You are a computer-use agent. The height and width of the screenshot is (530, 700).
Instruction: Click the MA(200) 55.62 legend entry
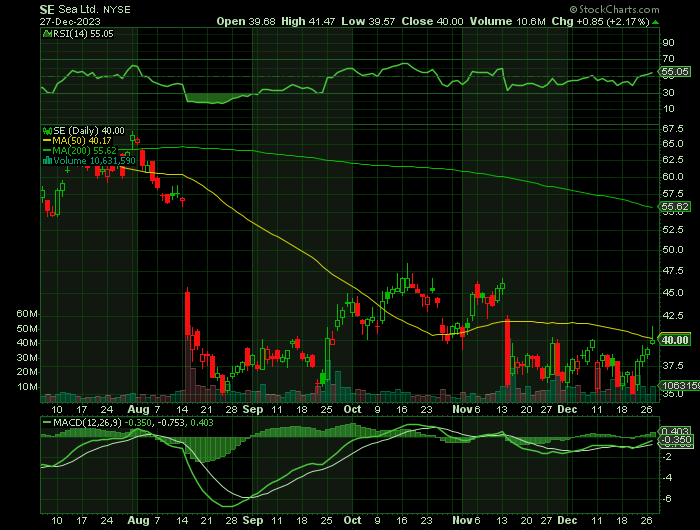click(84, 151)
